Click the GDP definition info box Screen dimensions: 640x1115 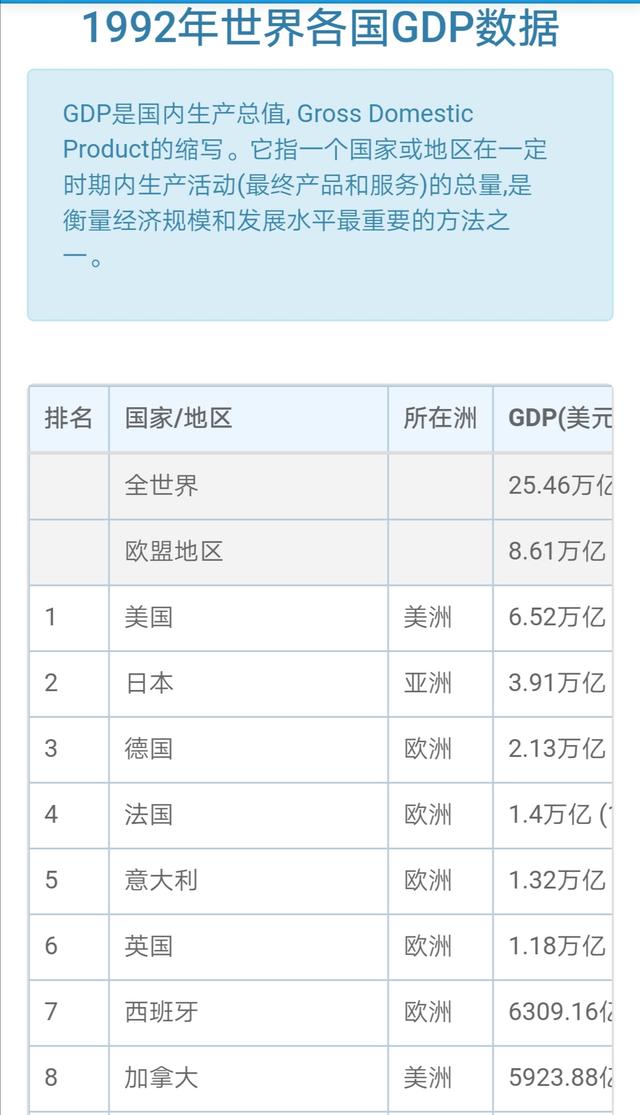point(320,195)
